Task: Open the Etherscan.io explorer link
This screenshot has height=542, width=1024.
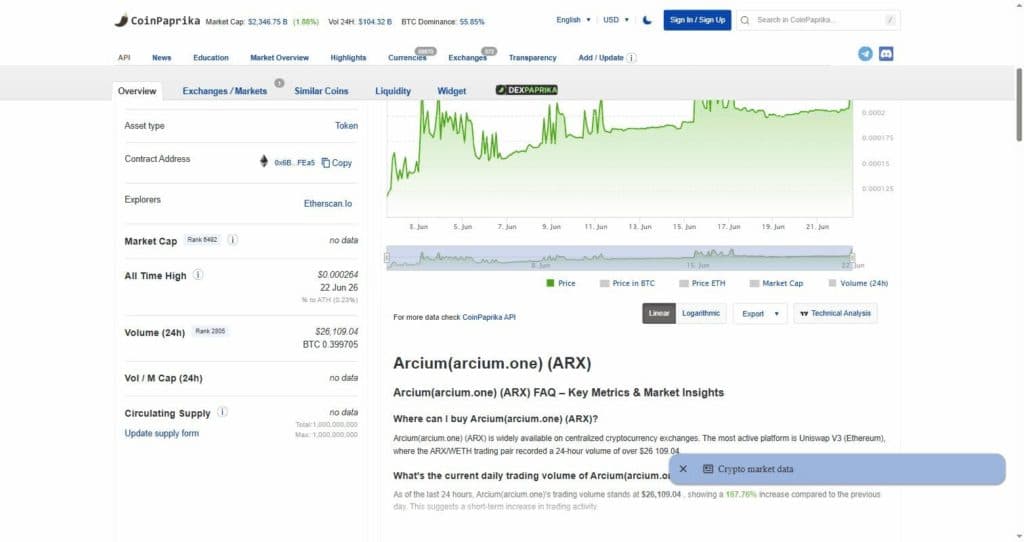Action: pos(328,204)
